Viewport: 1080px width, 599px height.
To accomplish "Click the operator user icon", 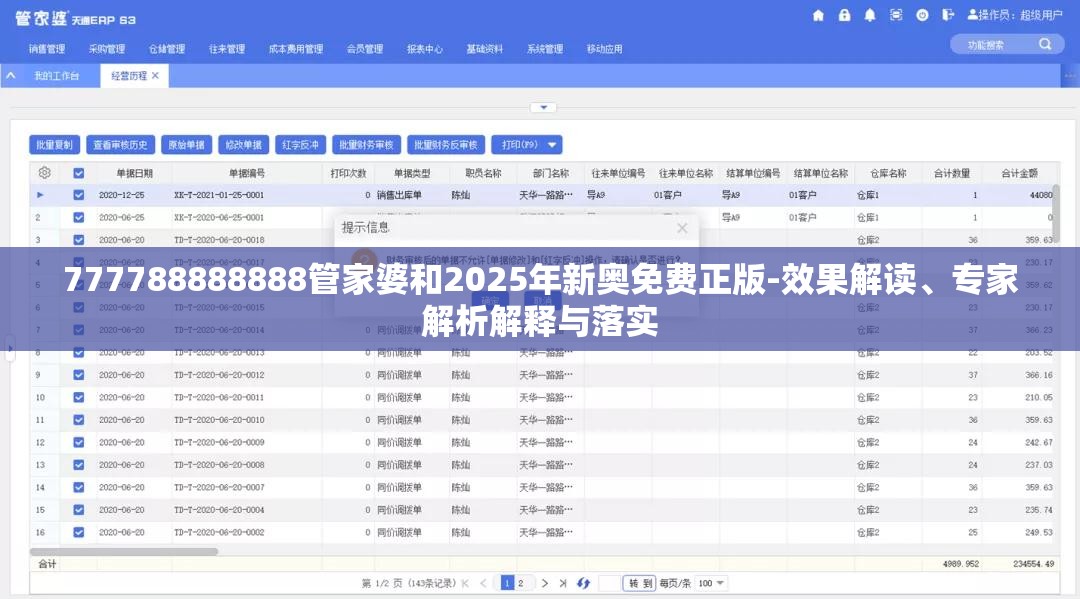I will click(973, 14).
